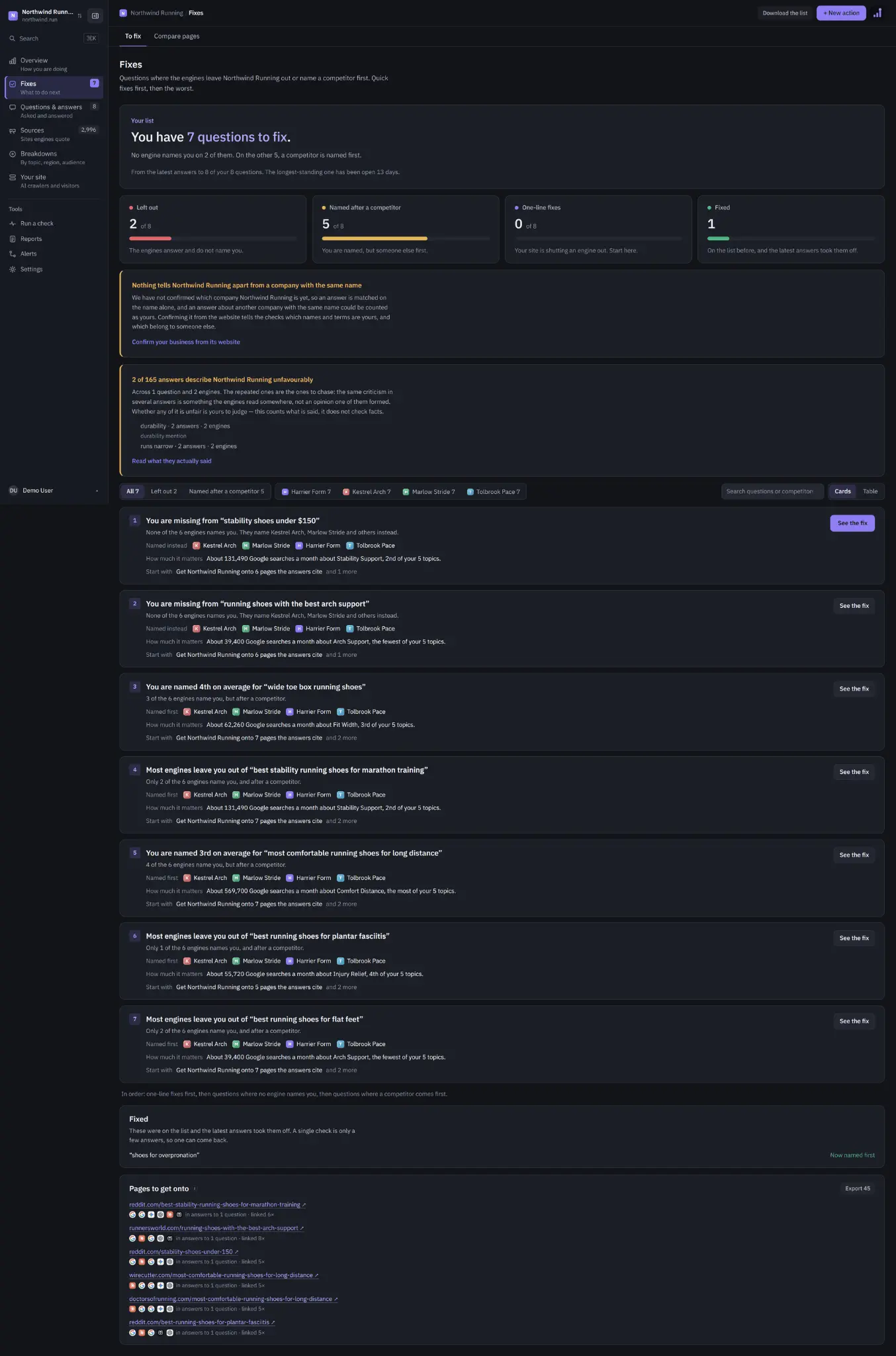The image size is (896, 1356).
Task: Click the Reports document icon
Action: pos(13,239)
